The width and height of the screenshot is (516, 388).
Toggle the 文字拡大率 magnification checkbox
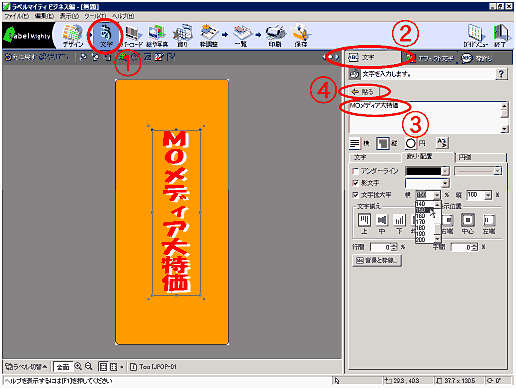(x=355, y=195)
